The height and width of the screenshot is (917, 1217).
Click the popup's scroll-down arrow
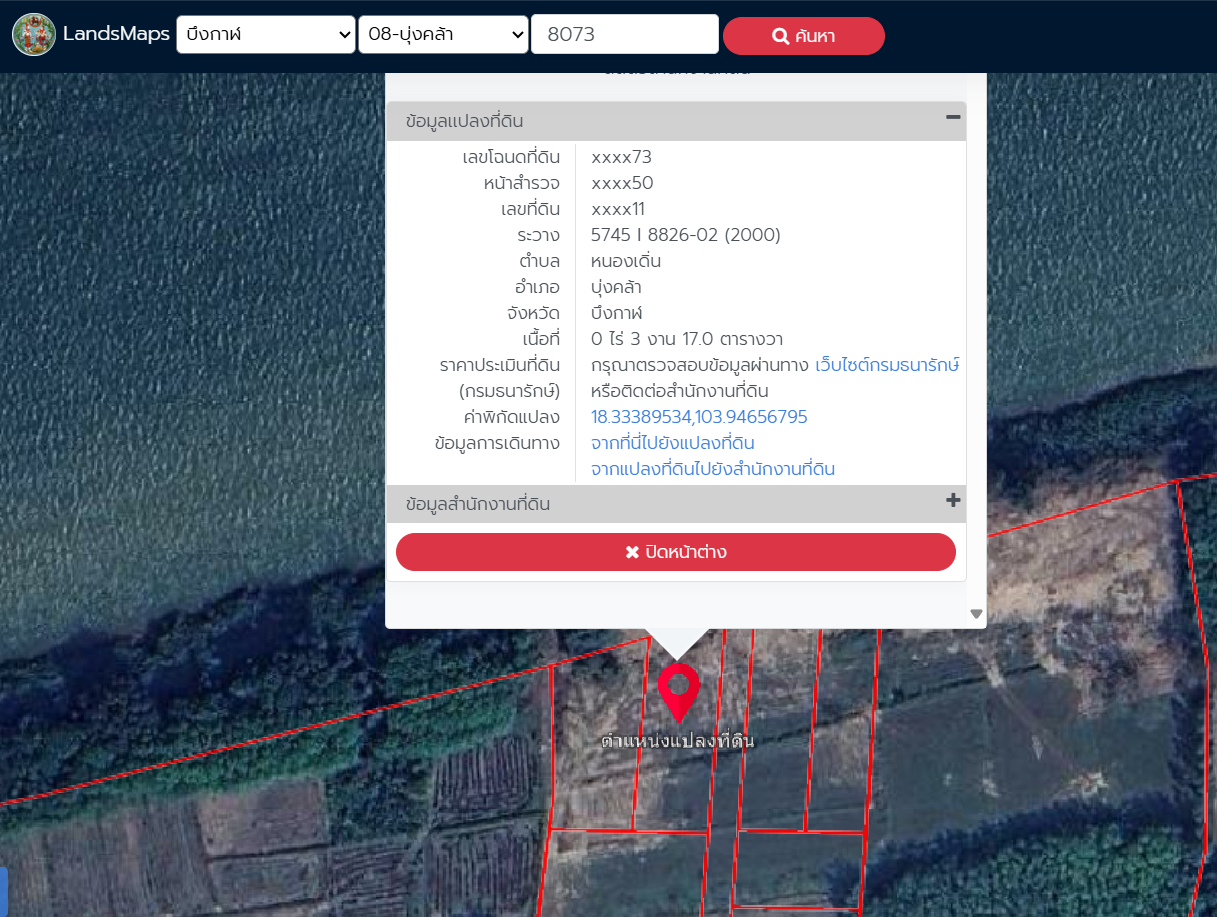(x=976, y=614)
